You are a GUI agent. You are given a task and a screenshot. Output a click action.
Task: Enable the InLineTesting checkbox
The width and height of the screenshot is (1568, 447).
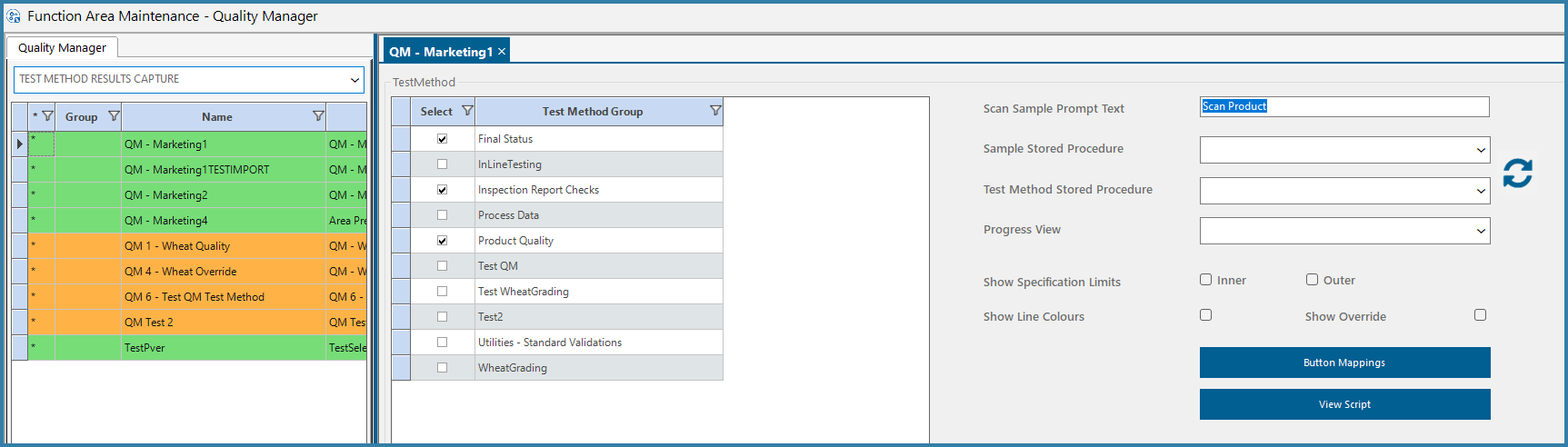[443, 164]
